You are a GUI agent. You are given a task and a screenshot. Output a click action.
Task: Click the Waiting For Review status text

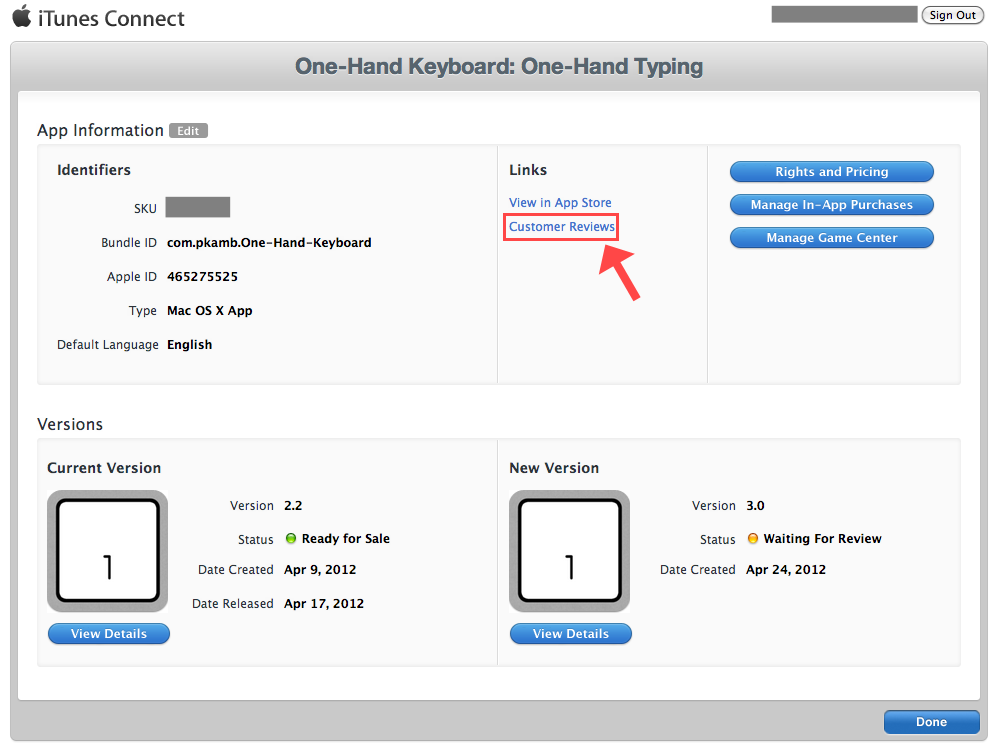[x=823, y=539]
